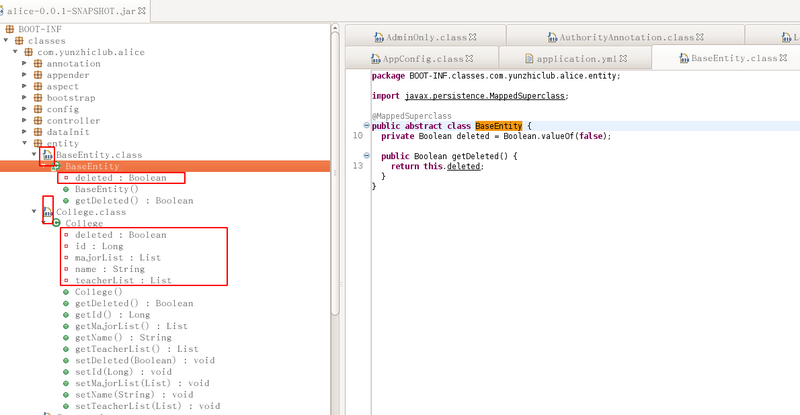Click the class file icon on AdminOnly.class tab
Screen dimensions: 800x415
tap(379, 37)
